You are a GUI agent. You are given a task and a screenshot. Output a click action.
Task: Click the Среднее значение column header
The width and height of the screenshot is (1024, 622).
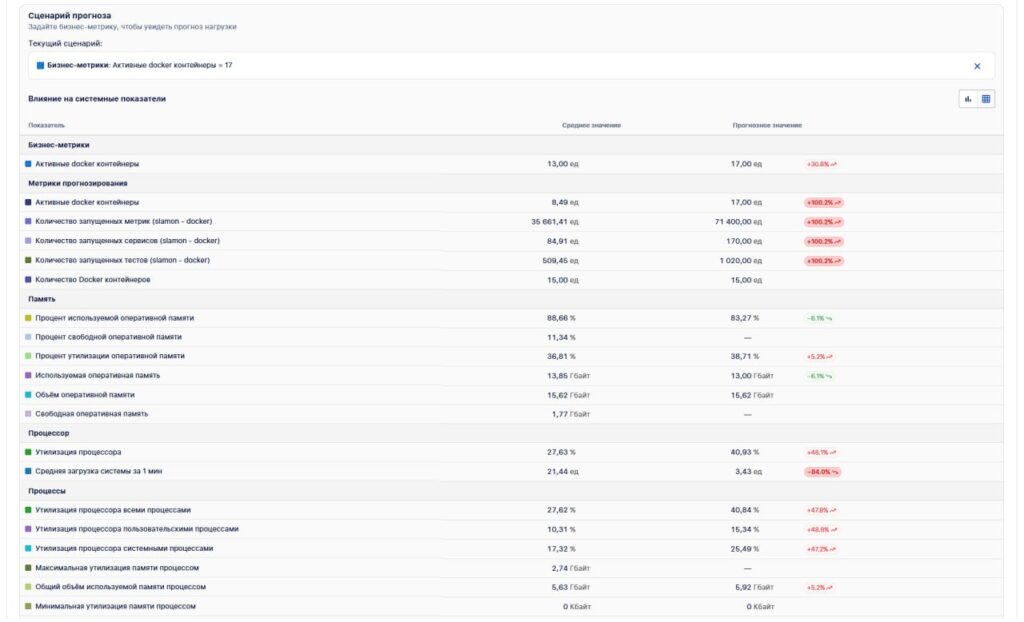click(591, 125)
